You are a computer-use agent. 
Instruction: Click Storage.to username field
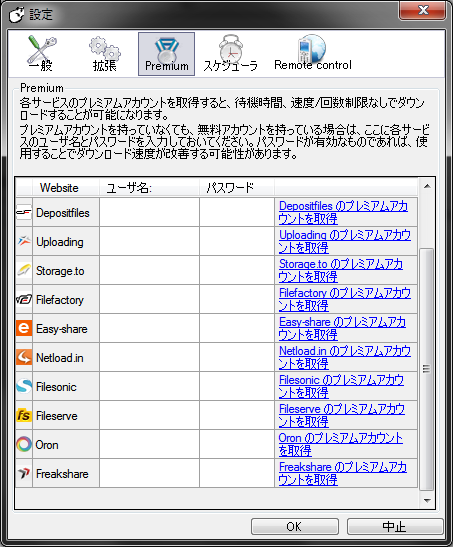150,270
